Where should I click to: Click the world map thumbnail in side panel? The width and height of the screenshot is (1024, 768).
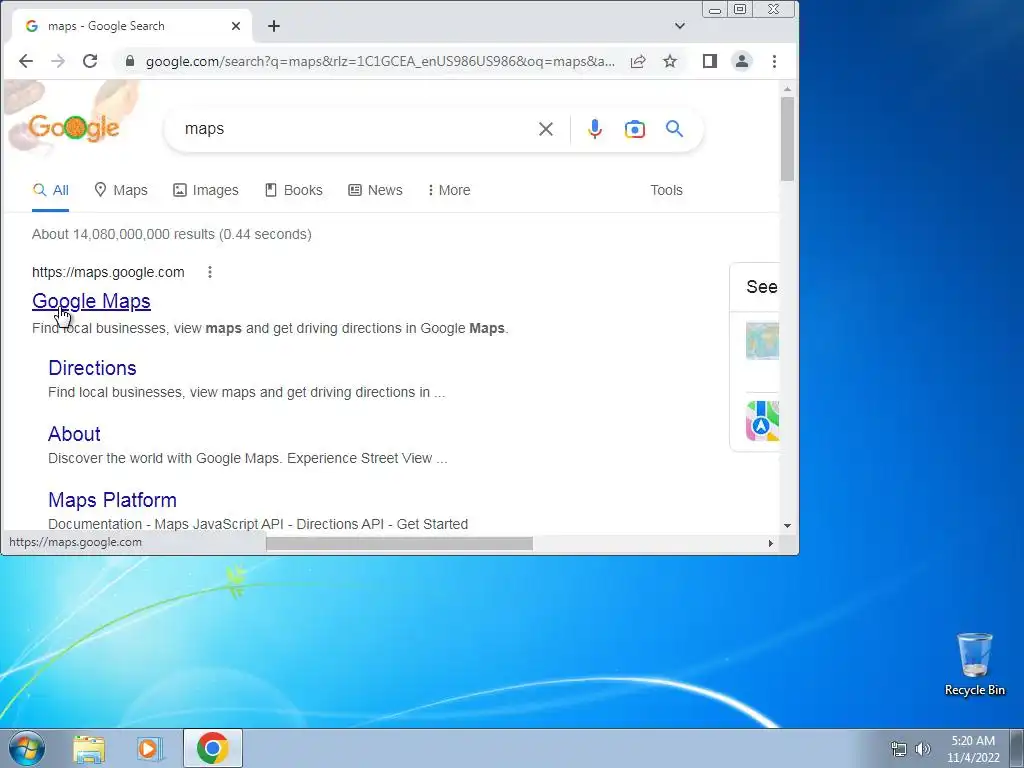[x=762, y=341]
